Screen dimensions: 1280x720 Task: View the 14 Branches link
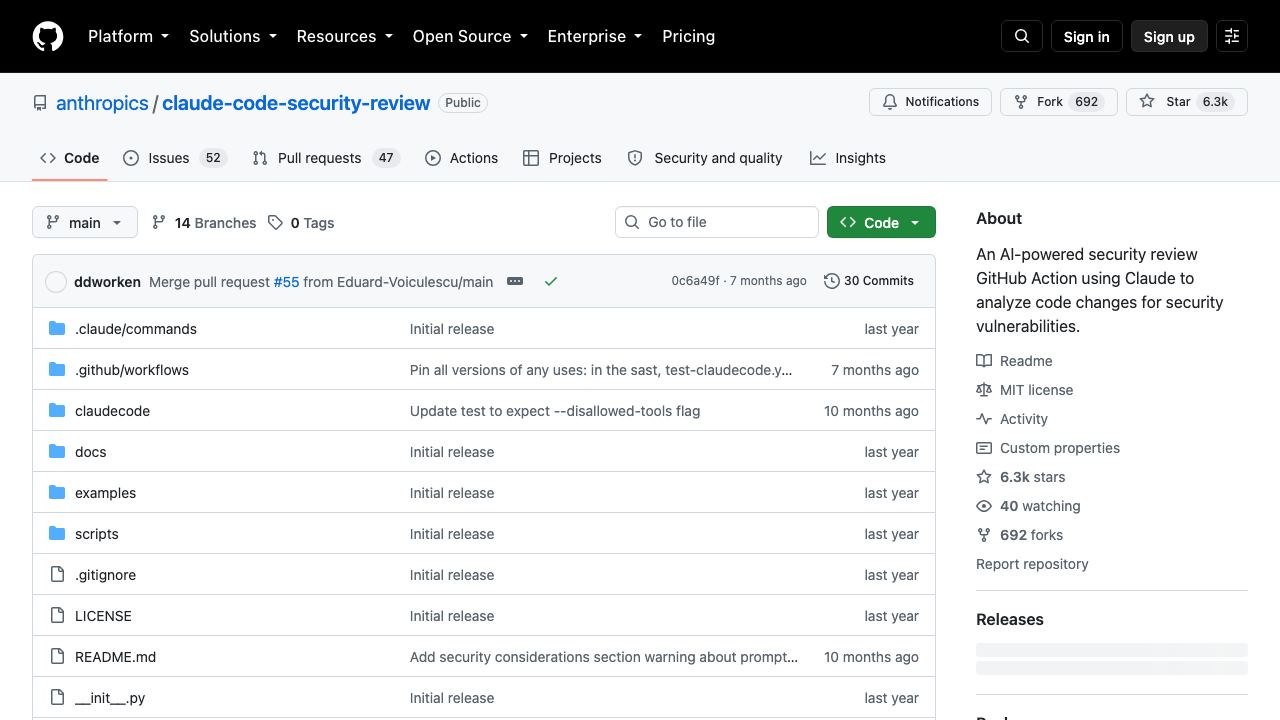coord(204,222)
